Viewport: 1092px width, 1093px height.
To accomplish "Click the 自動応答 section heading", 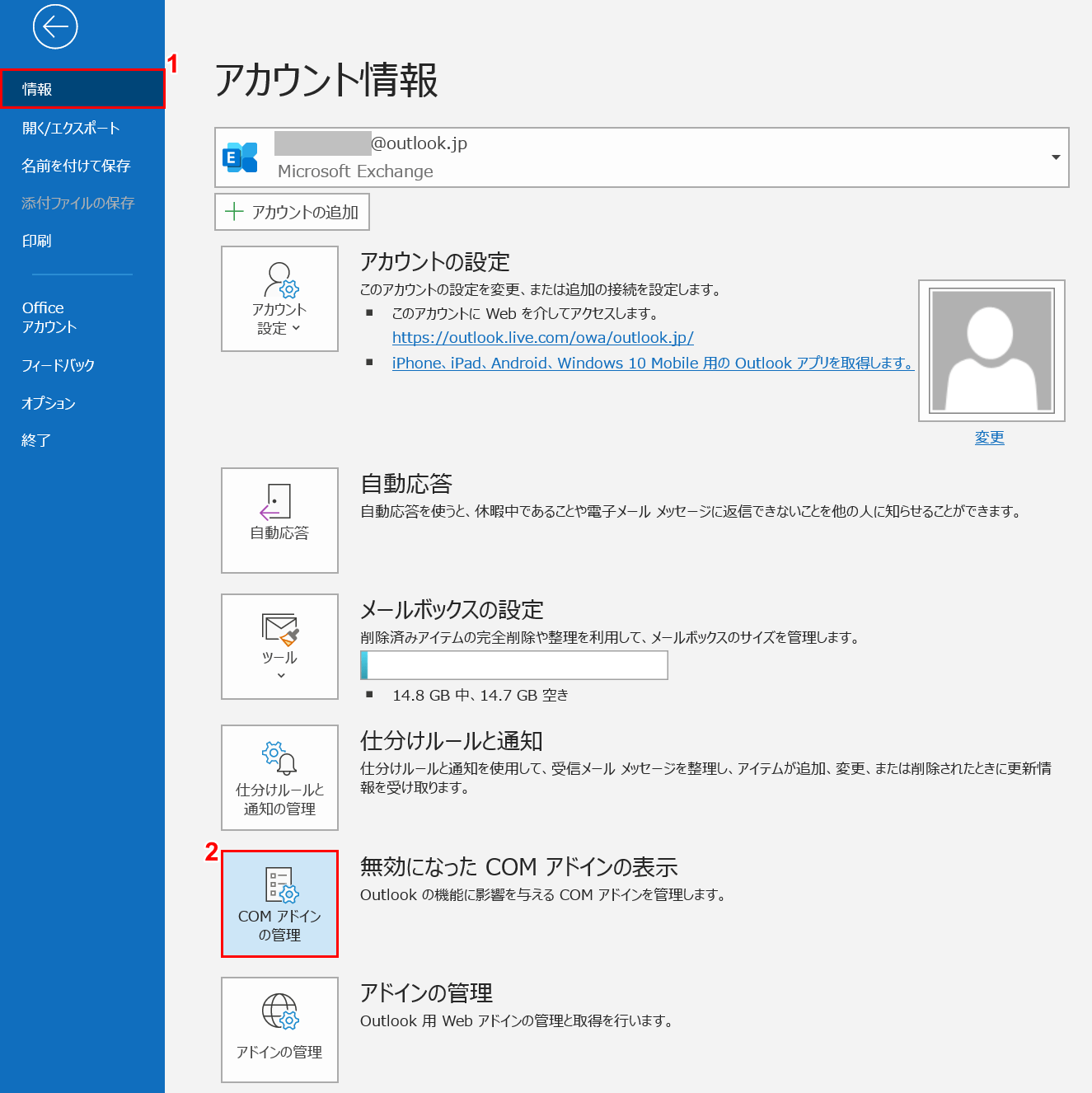I will click(406, 484).
